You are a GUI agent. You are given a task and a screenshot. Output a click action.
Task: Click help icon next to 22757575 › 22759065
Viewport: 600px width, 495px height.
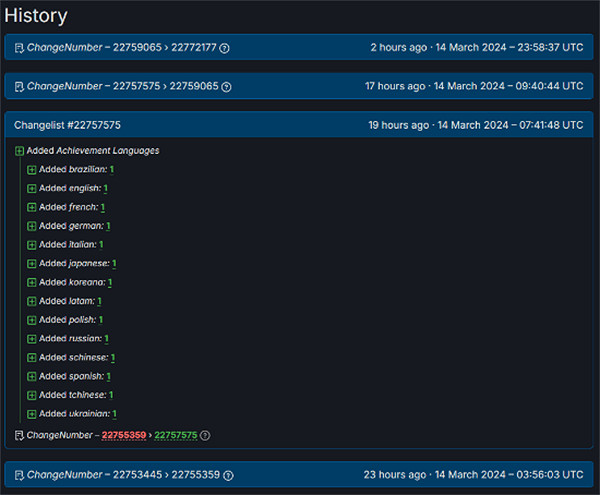(226, 87)
